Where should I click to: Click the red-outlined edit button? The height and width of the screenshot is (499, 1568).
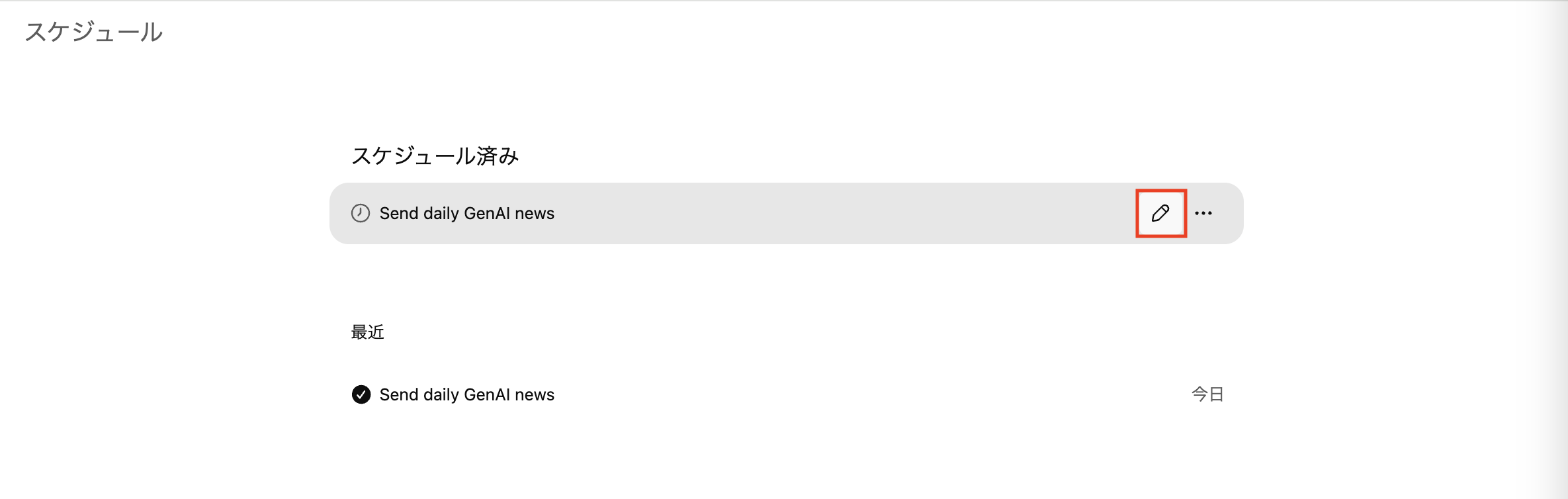tap(1160, 213)
